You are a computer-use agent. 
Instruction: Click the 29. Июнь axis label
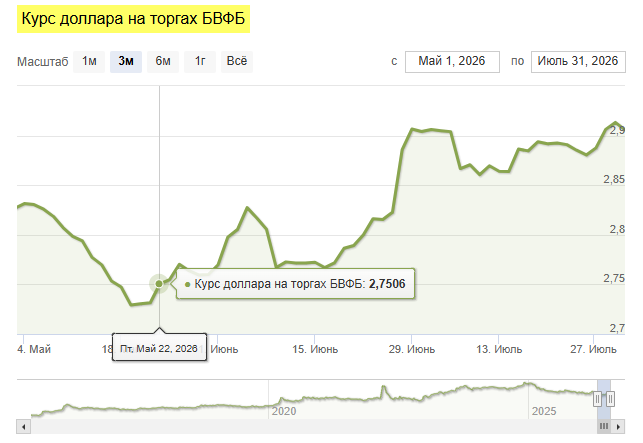(412, 349)
